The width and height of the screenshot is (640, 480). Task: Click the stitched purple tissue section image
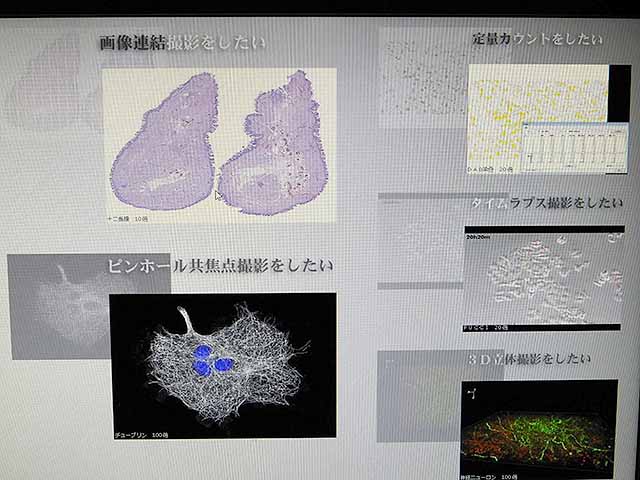point(219,145)
